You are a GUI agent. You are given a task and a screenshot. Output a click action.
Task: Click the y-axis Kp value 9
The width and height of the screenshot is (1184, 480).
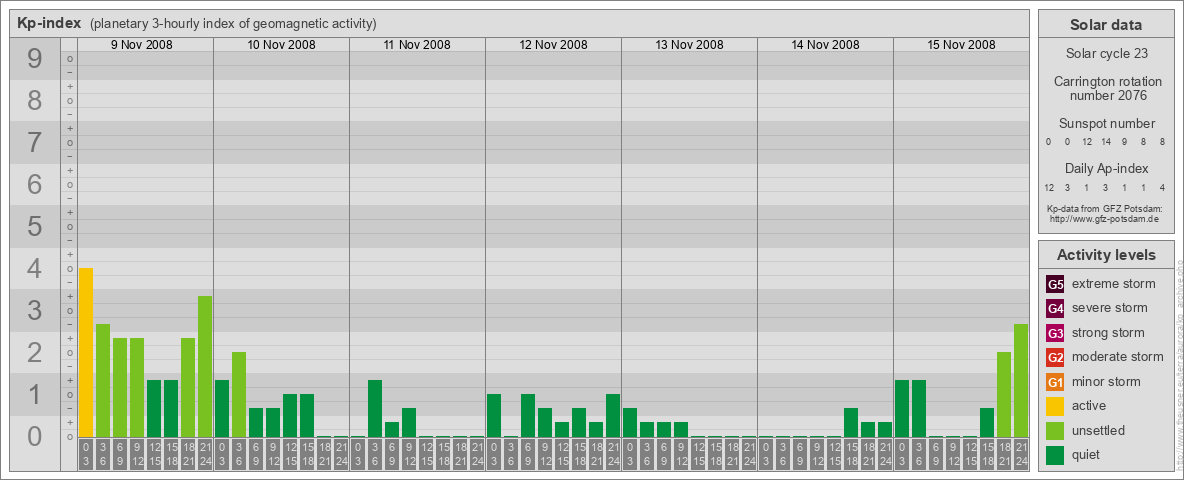pyautogui.click(x=35, y=59)
